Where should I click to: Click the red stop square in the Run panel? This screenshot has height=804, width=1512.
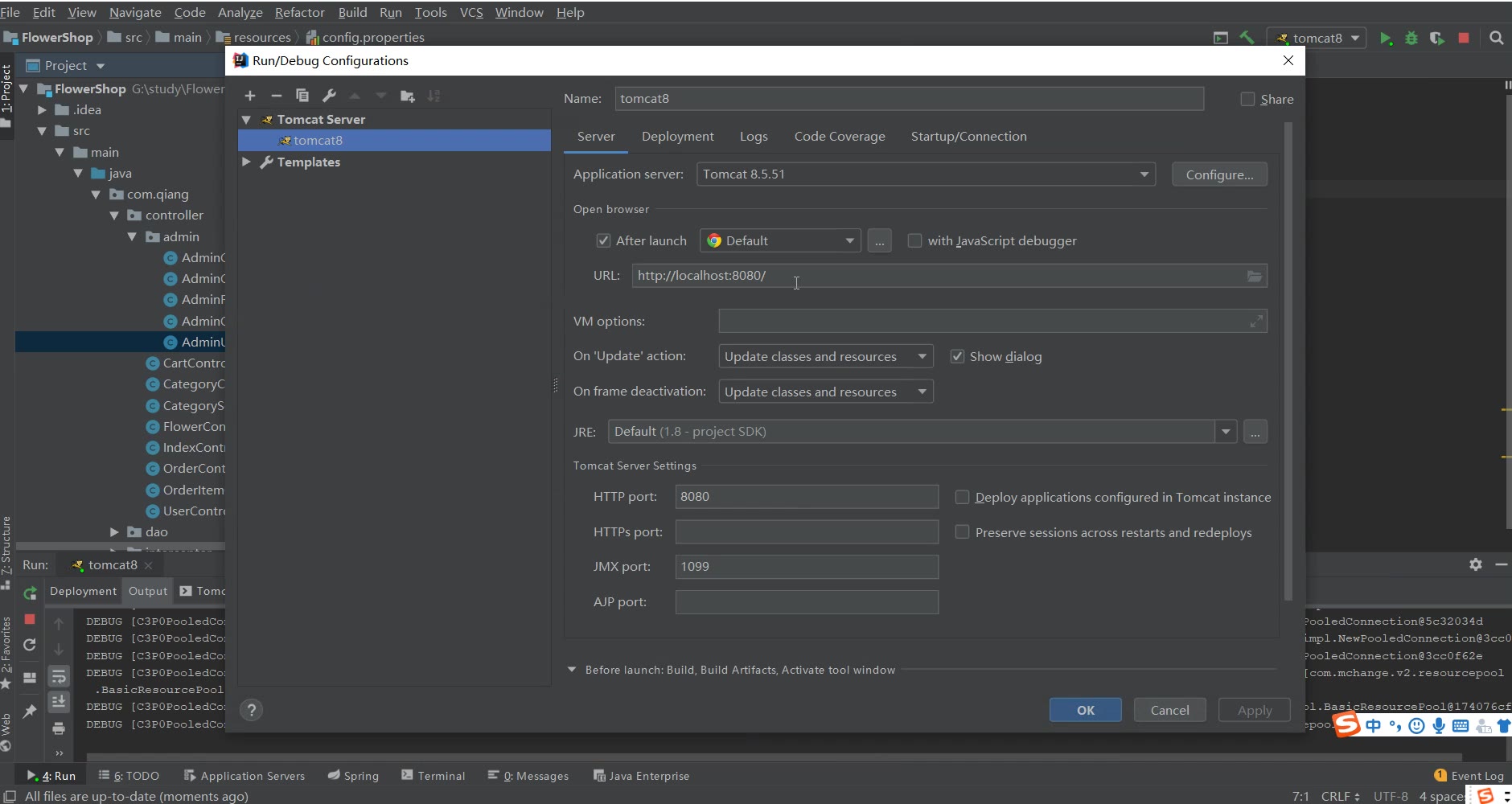click(30, 619)
